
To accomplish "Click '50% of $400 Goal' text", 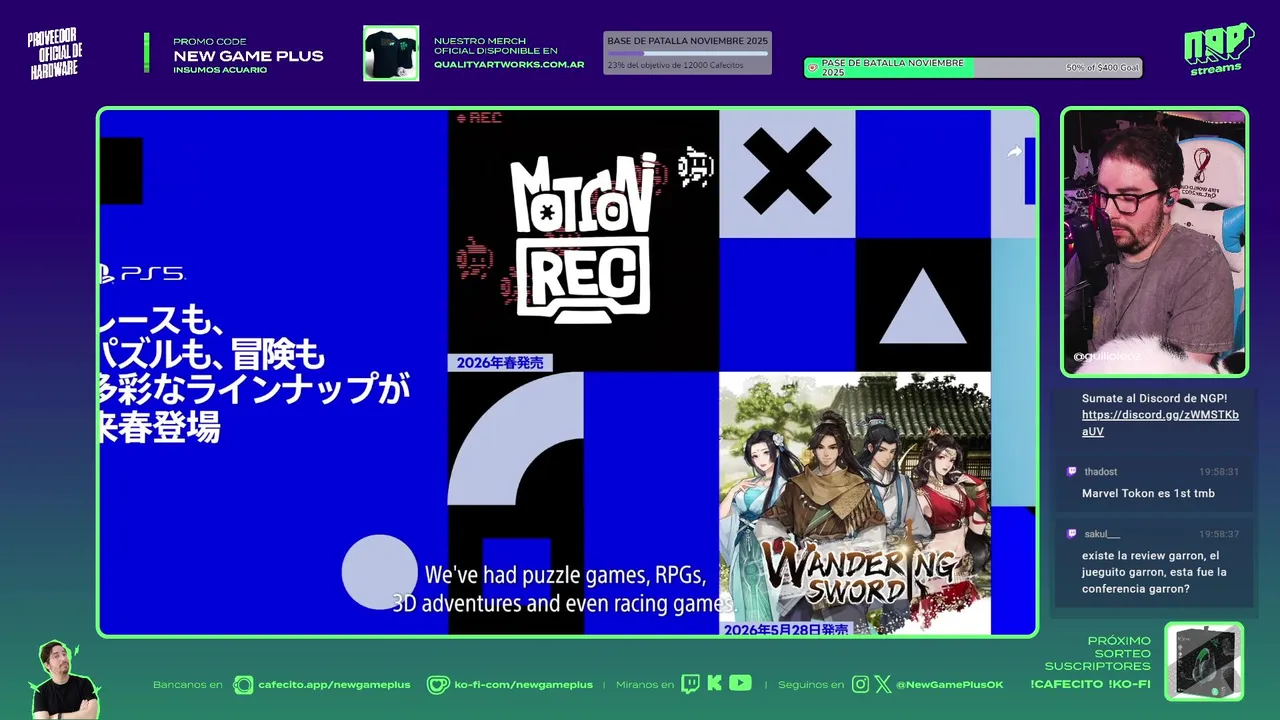I will point(1102,68).
